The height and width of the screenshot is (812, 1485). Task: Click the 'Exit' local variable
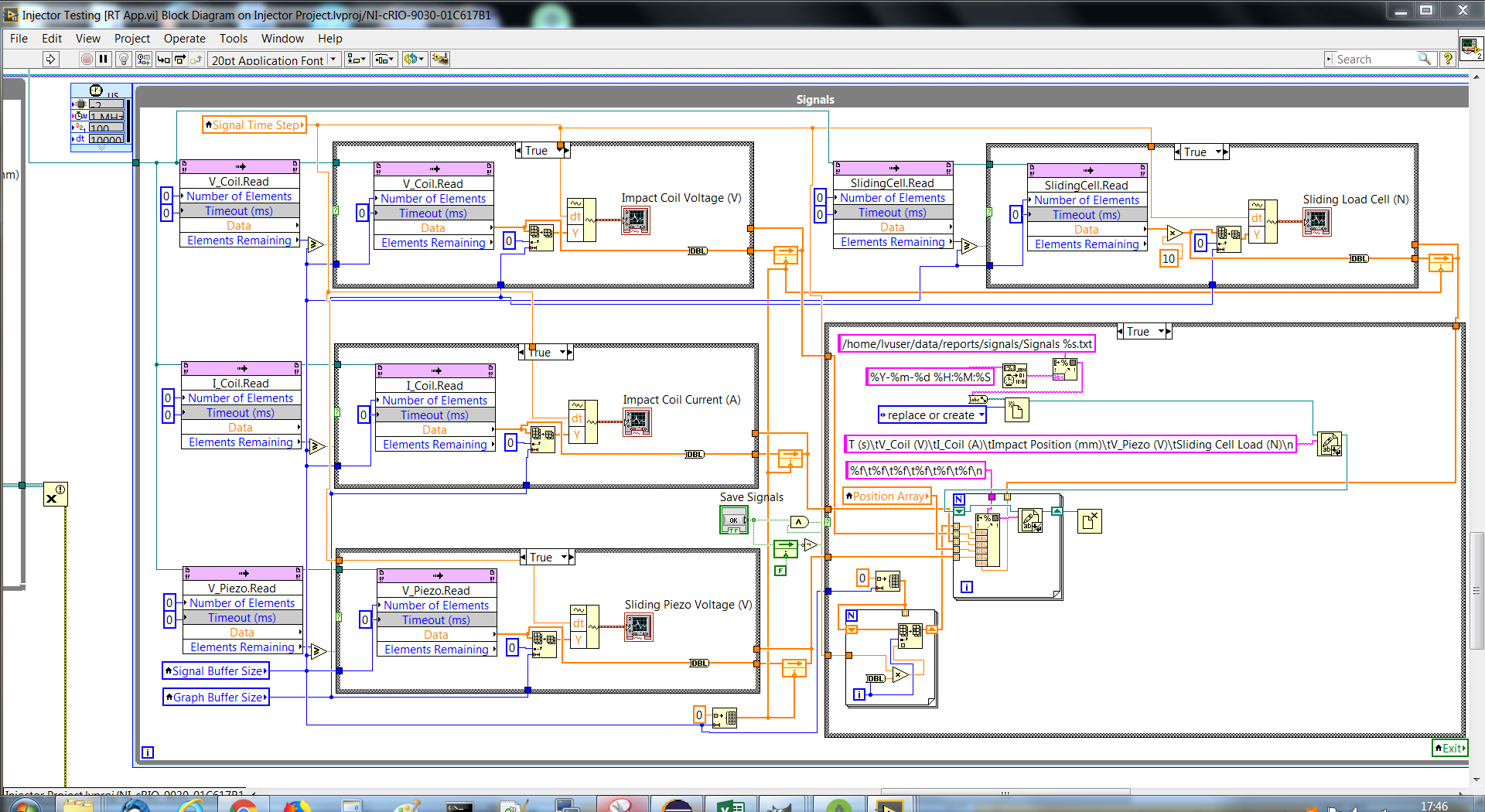pyautogui.click(x=1450, y=748)
